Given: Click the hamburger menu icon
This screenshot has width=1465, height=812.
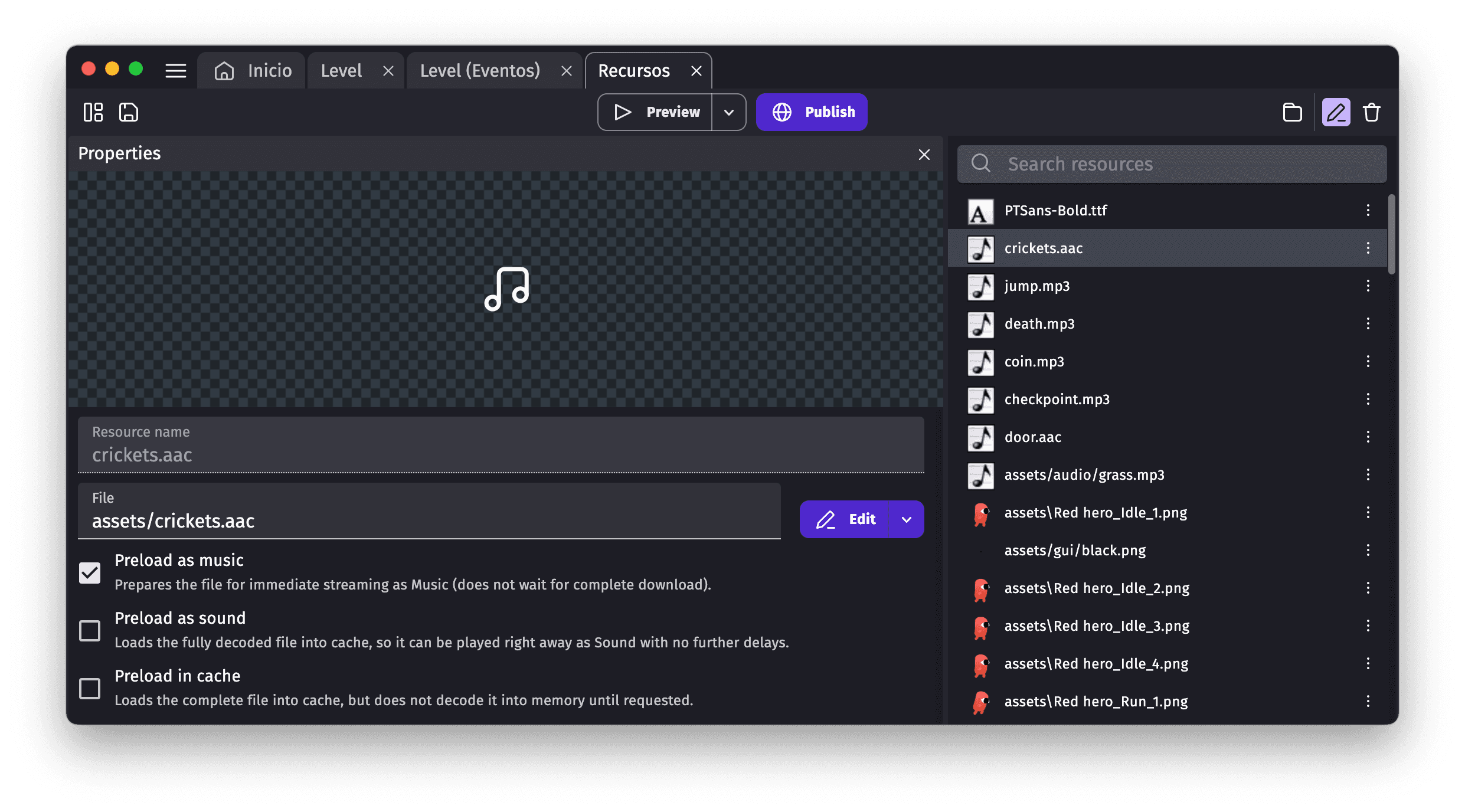Looking at the screenshot, I should click(x=175, y=70).
